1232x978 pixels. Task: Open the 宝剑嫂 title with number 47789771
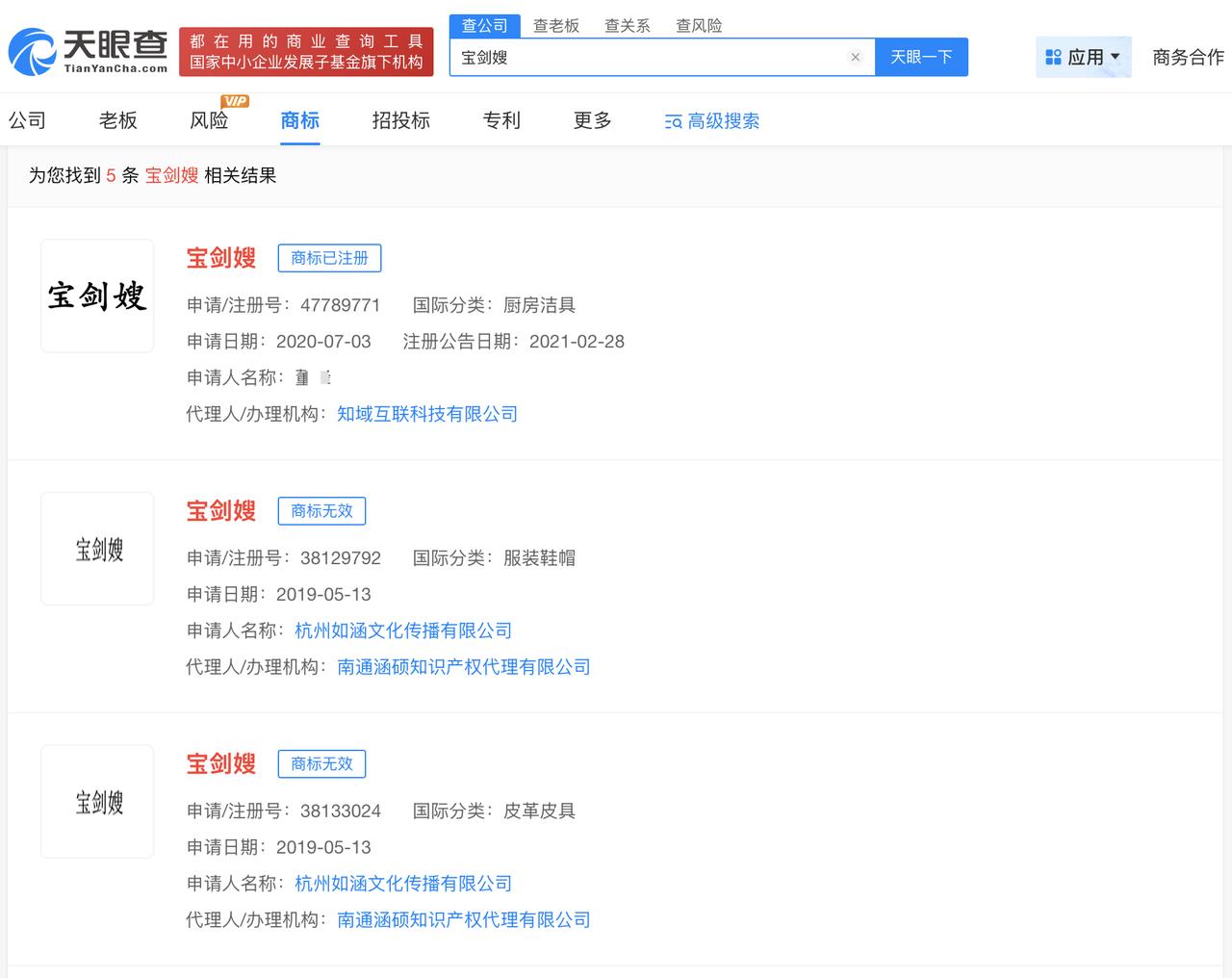click(221, 258)
